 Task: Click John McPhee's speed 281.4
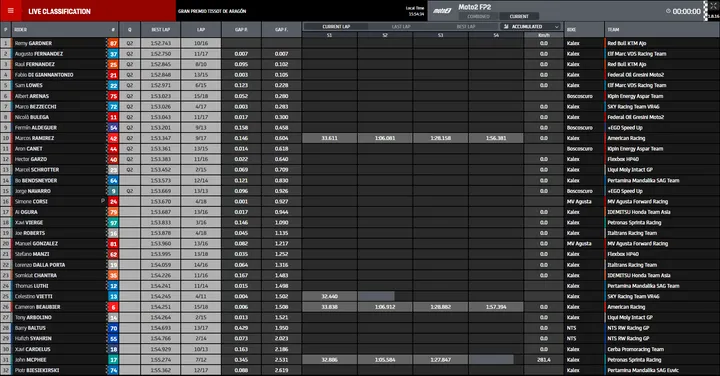pyautogui.click(x=544, y=360)
